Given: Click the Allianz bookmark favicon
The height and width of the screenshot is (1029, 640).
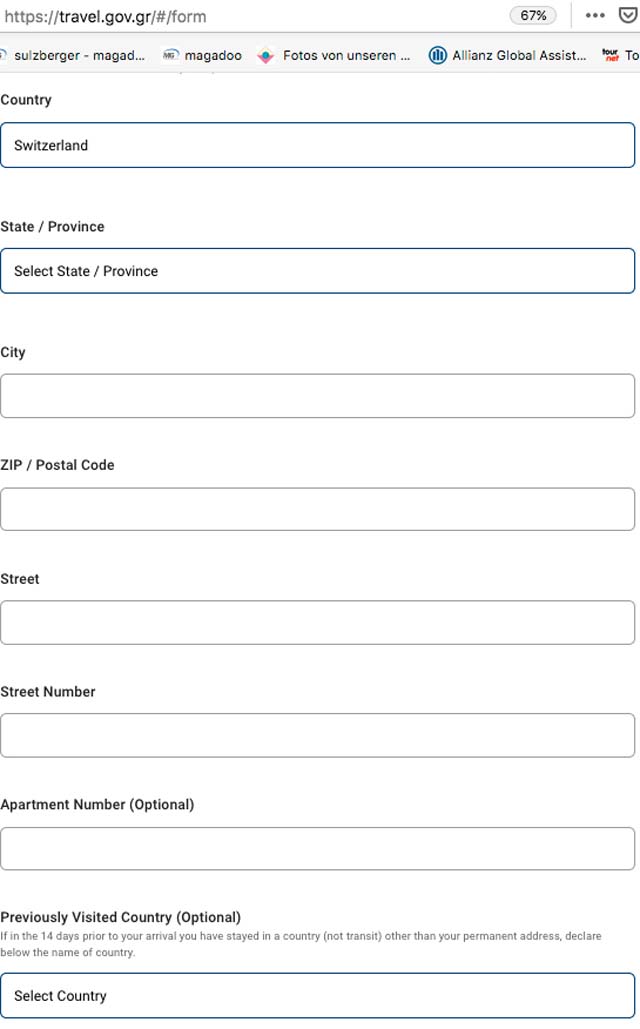Looking at the screenshot, I should [438, 56].
